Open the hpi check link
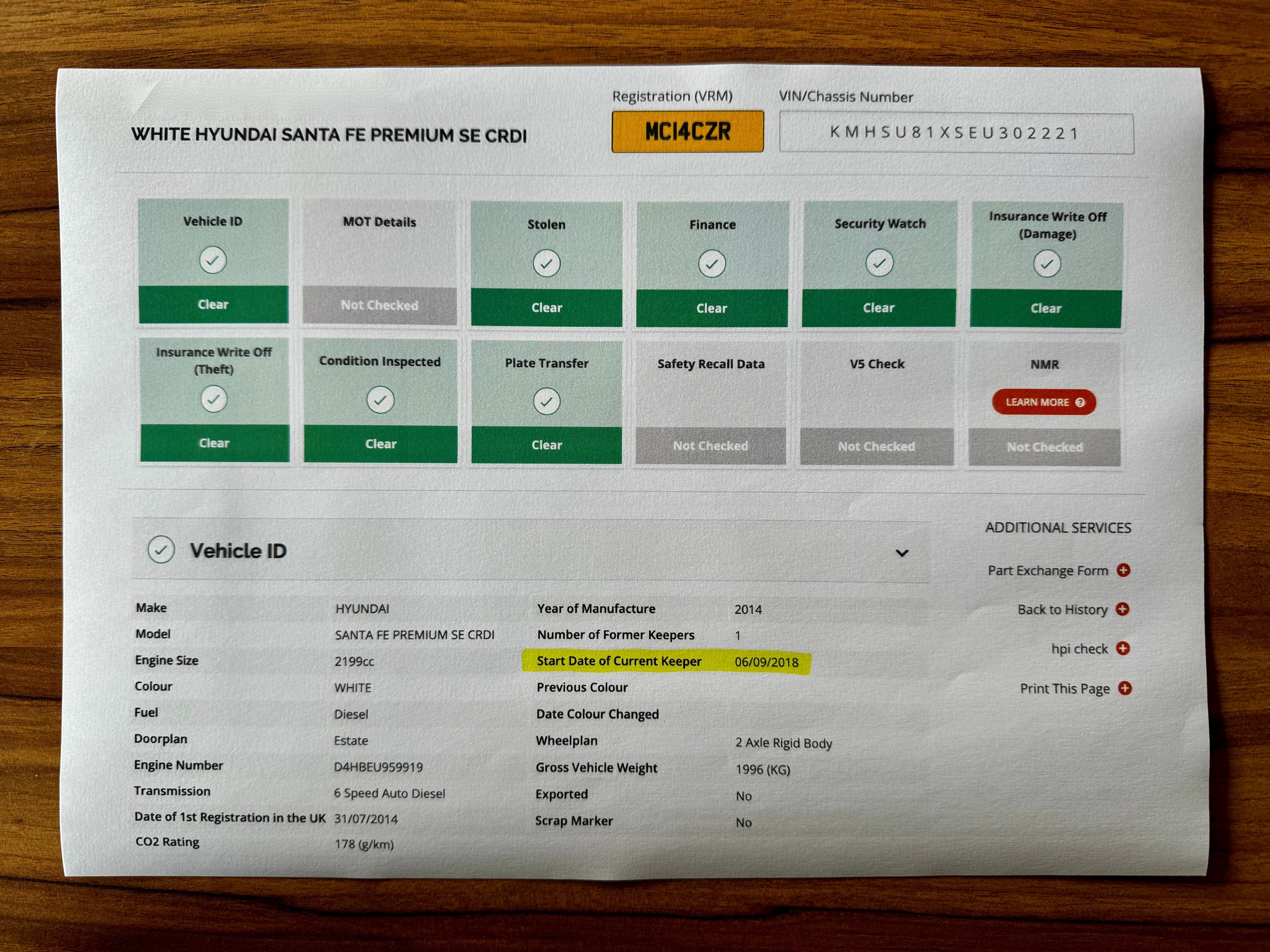Image resolution: width=1270 pixels, height=952 pixels. click(x=1079, y=649)
